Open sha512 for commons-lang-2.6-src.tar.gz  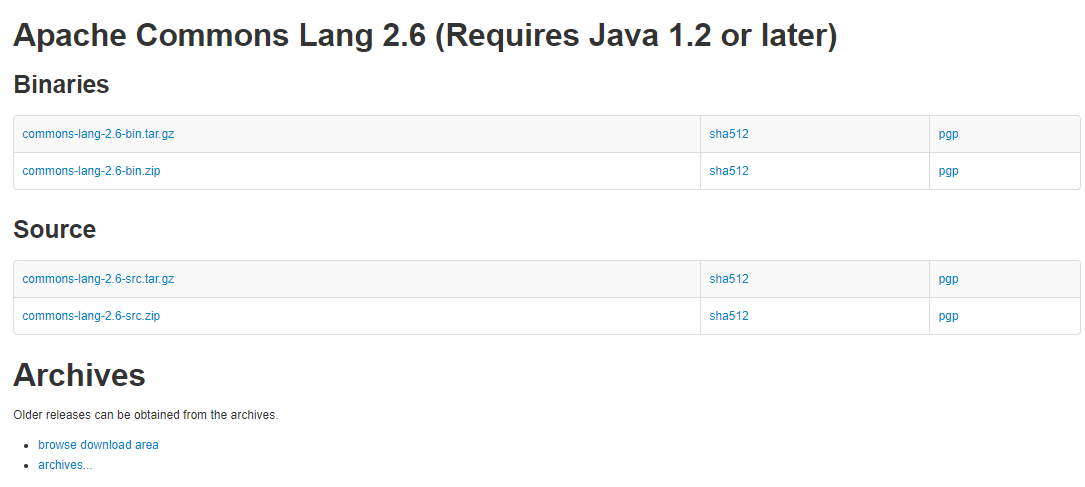pos(729,279)
